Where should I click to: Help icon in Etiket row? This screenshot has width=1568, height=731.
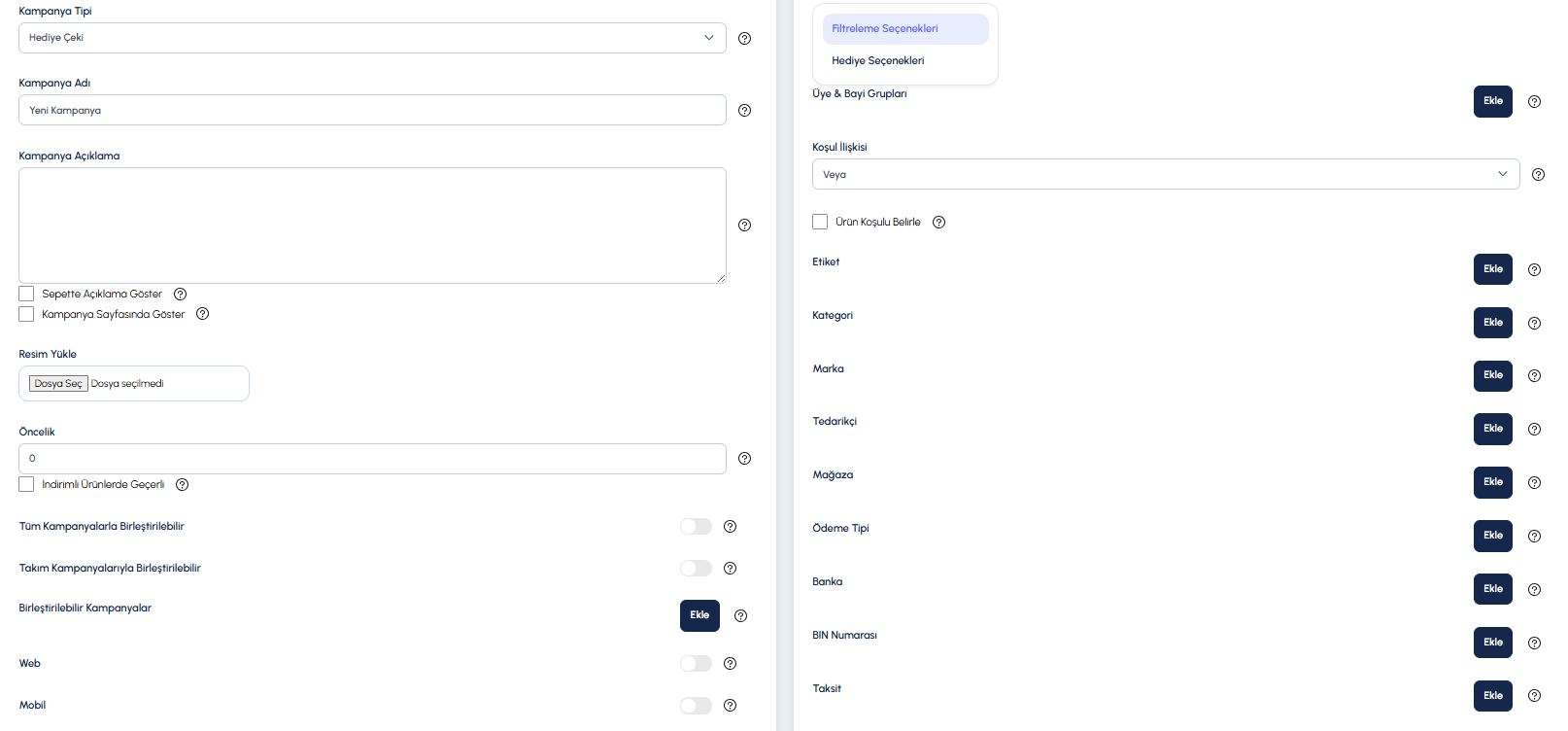pyautogui.click(x=1534, y=269)
